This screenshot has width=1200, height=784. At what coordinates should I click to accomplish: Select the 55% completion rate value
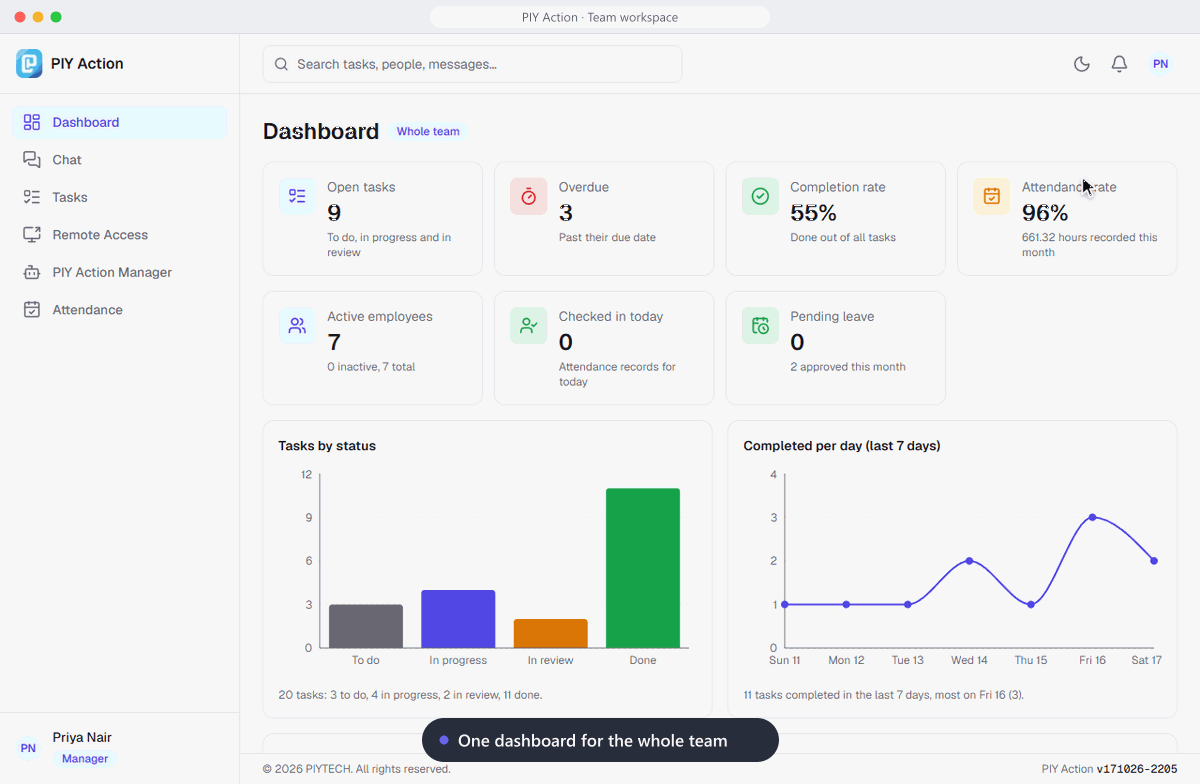pos(813,213)
